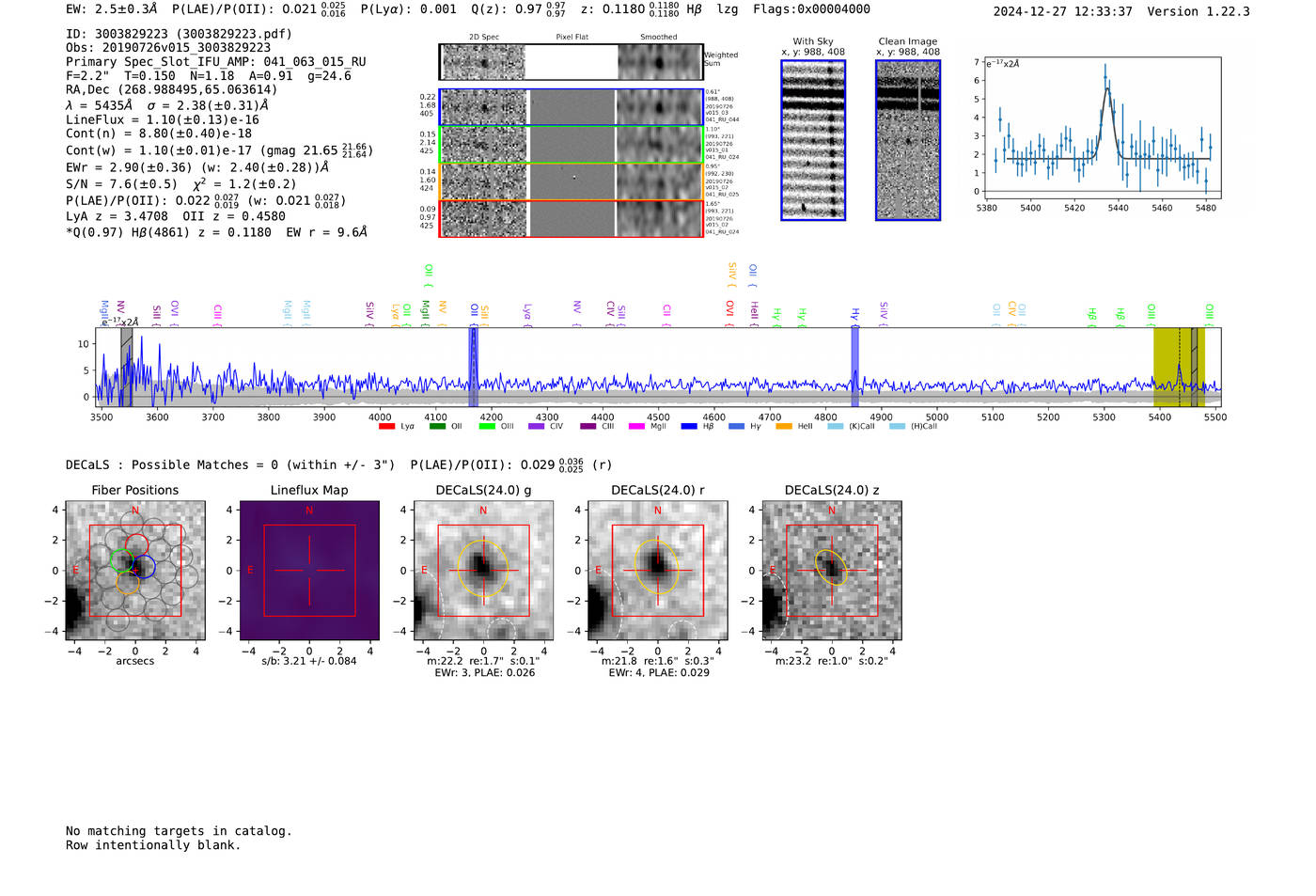Click the 'm:23.2 re:1.0" s:0.2"' label
Image resolution: width=1316 pixels, height=896 pixels.
(832, 661)
